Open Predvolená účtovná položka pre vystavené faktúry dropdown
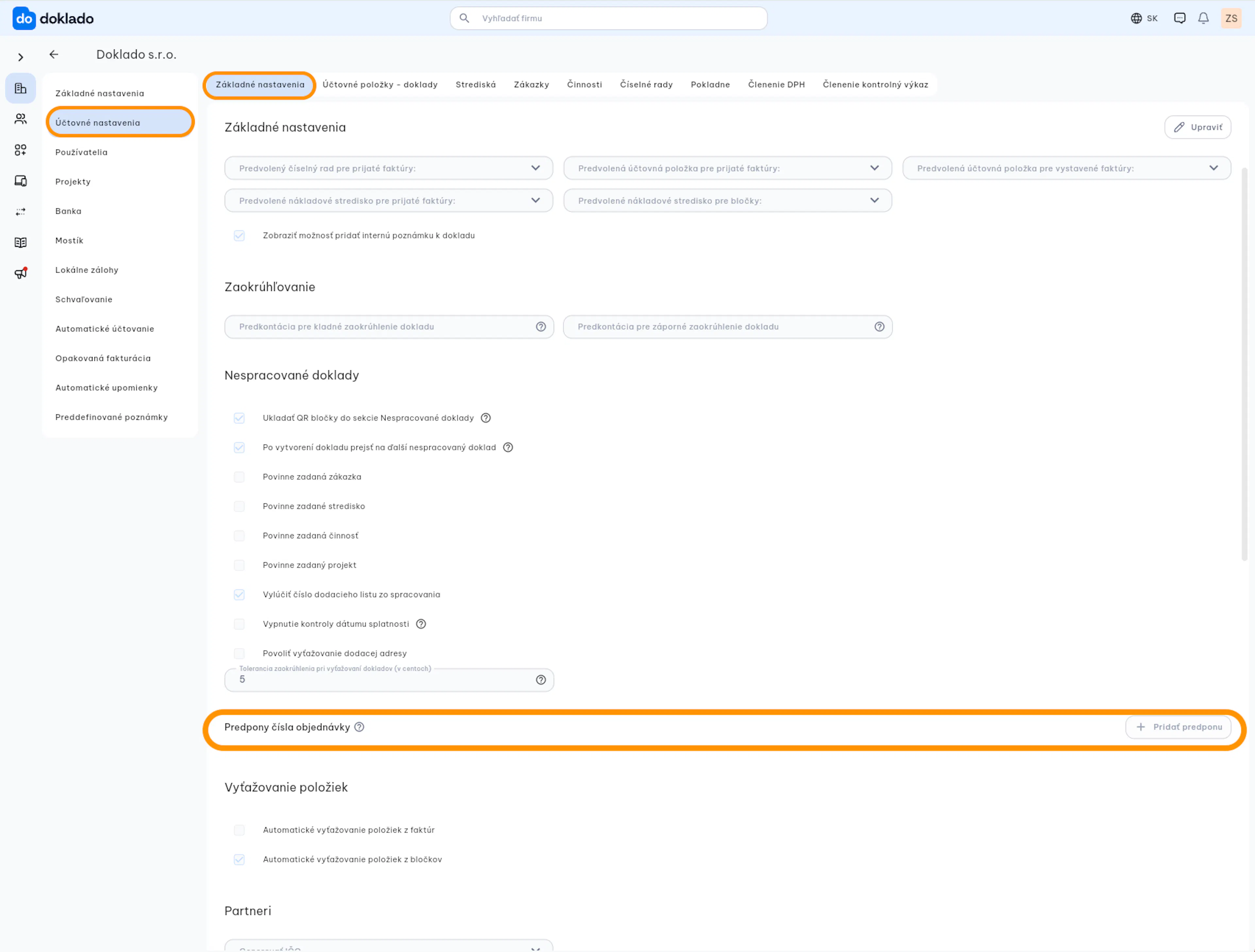 tap(1067, 168)
